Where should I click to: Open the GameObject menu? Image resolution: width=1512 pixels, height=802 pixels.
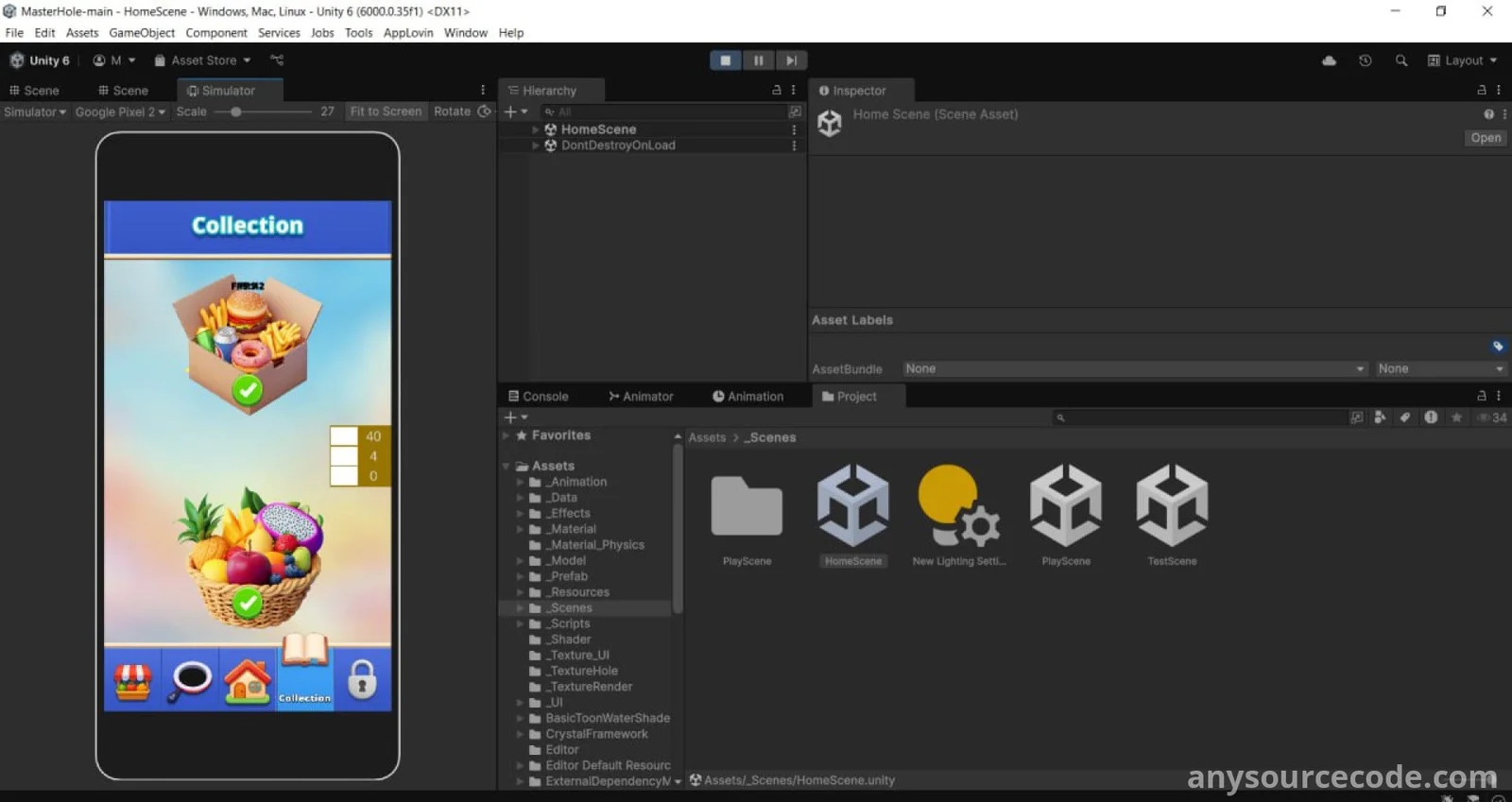(142, 33)
